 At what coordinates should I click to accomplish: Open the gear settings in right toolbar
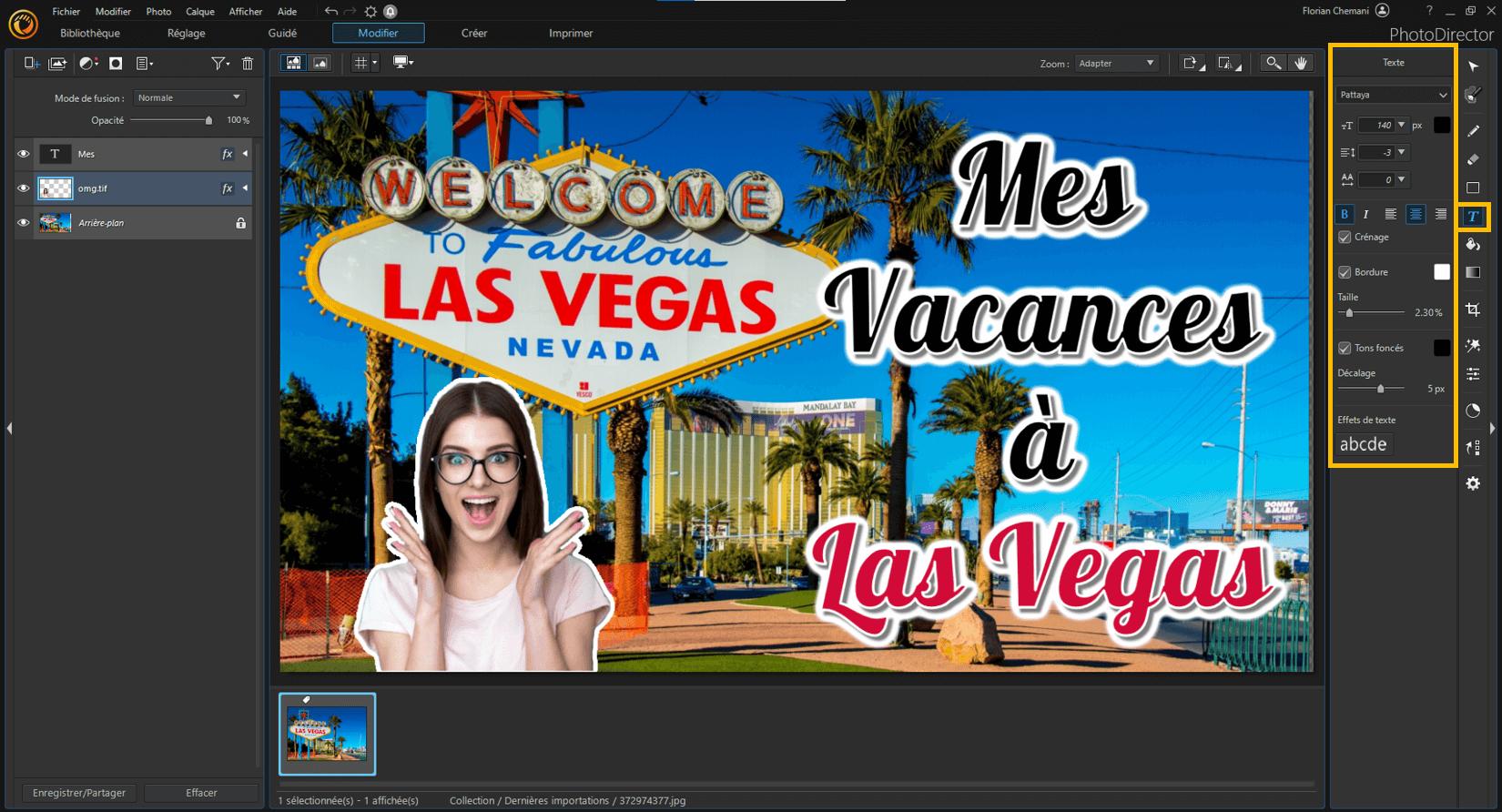[1473, 483]
